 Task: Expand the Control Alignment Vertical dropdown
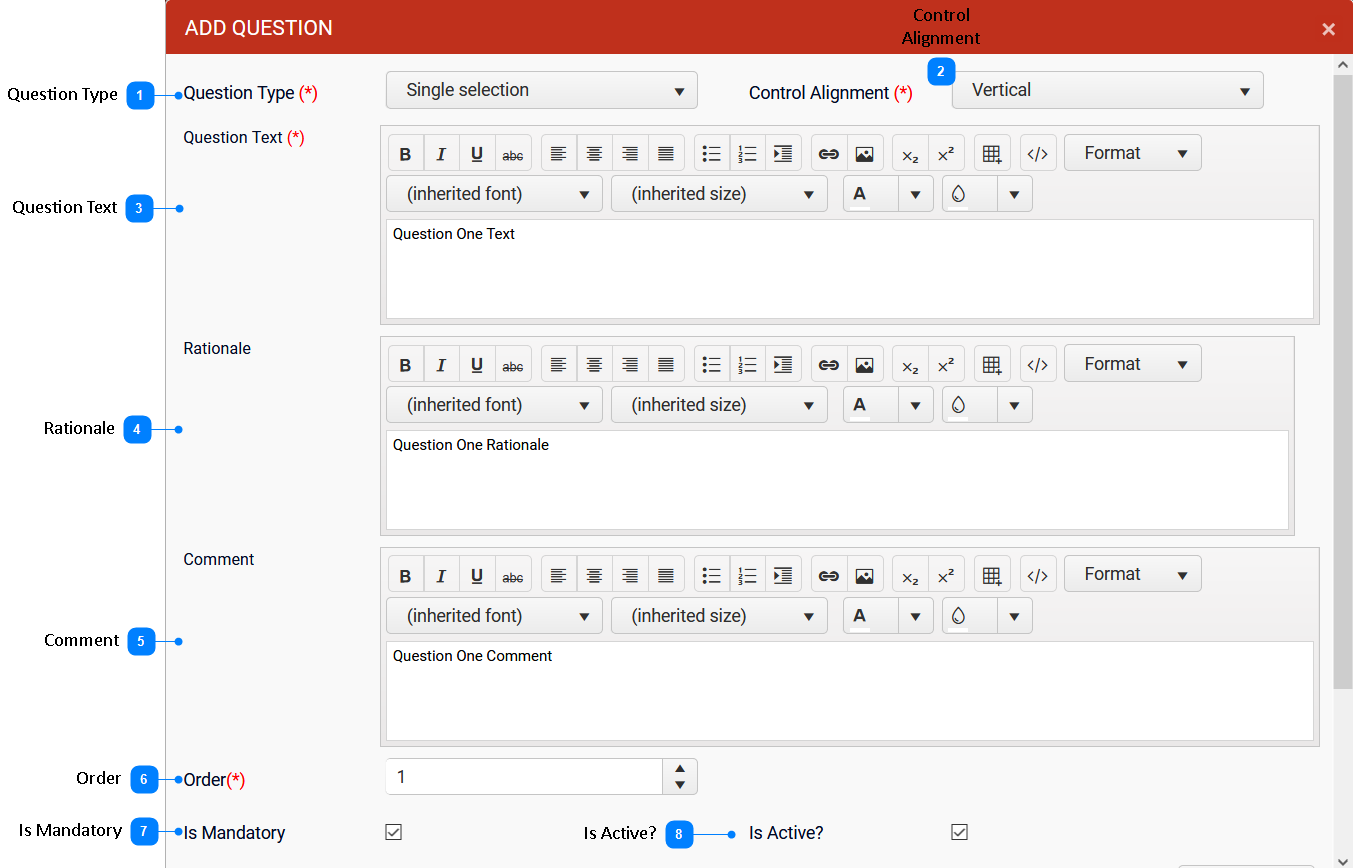[1107, 90]
